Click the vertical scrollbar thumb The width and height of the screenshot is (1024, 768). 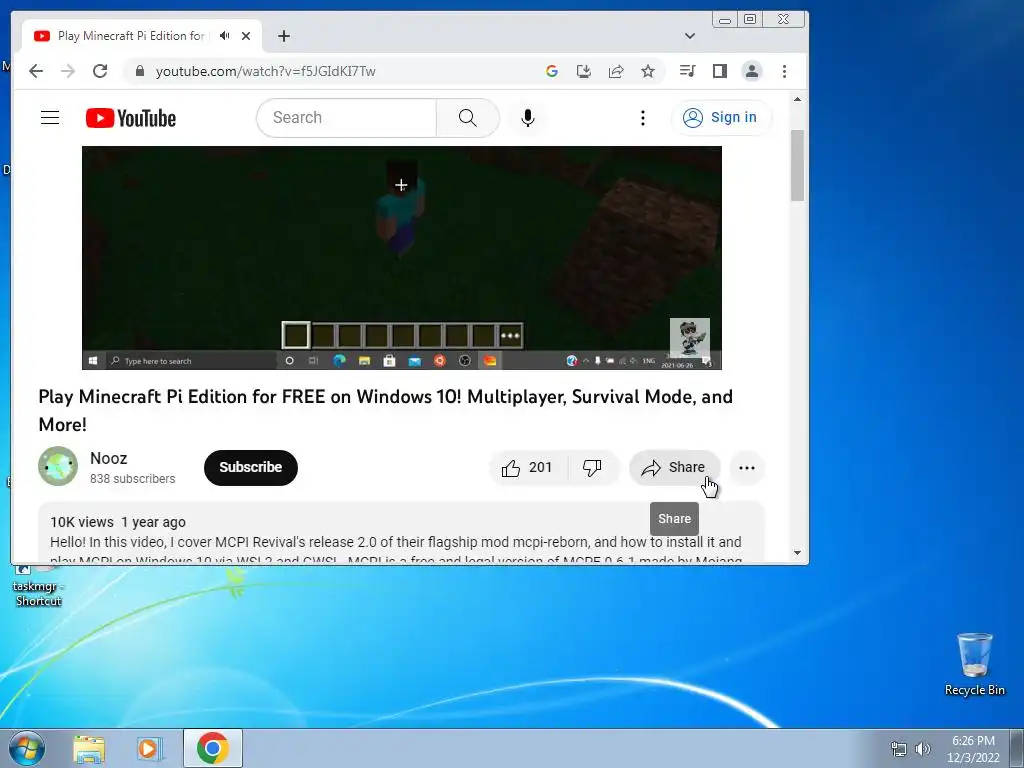coord(797,165)
